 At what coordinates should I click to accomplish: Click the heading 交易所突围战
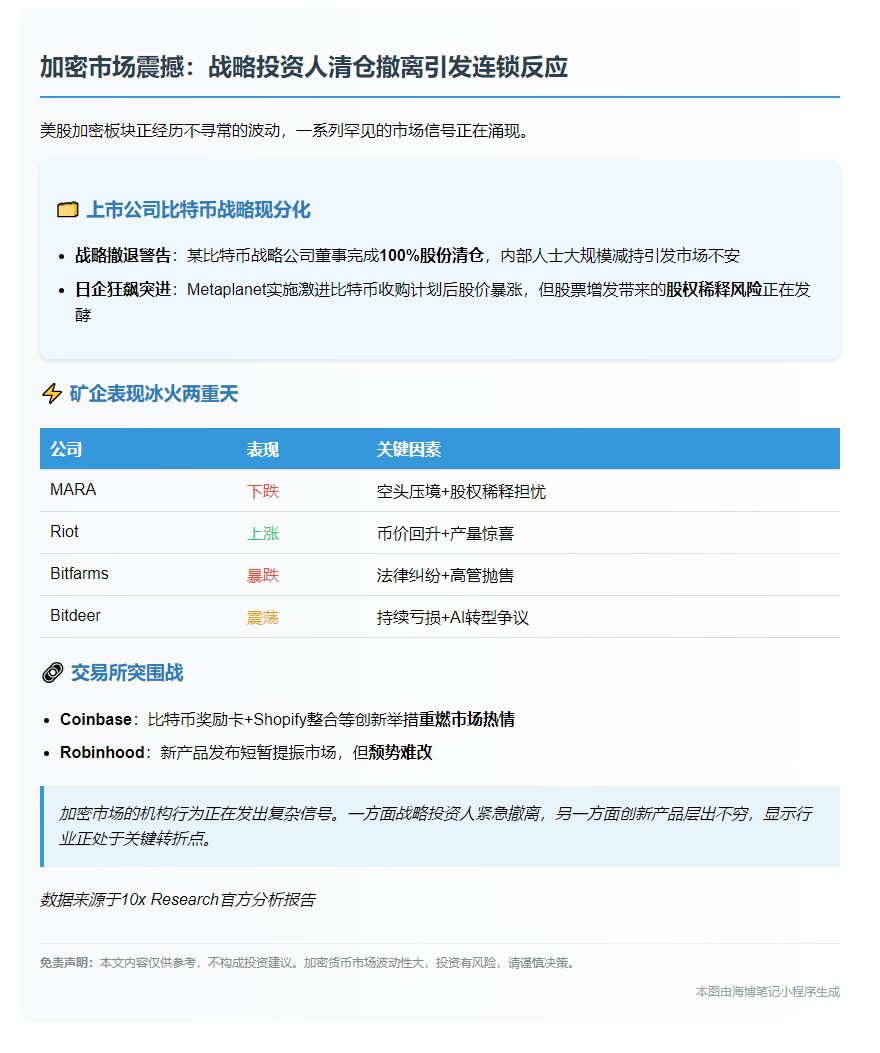pos(127,672)
